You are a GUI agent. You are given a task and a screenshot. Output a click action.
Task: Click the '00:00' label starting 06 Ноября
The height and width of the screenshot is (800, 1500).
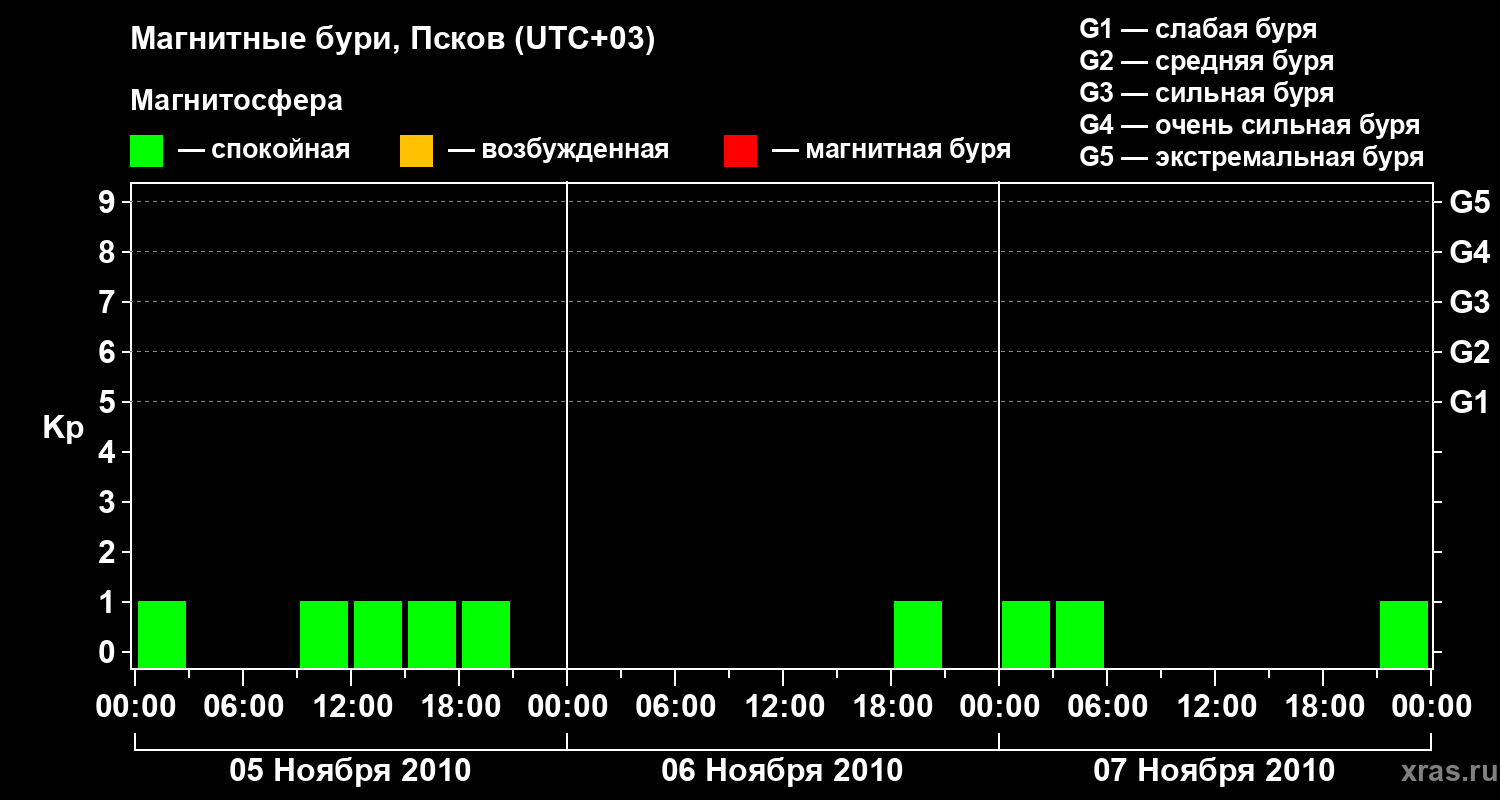tap(567, 706)
